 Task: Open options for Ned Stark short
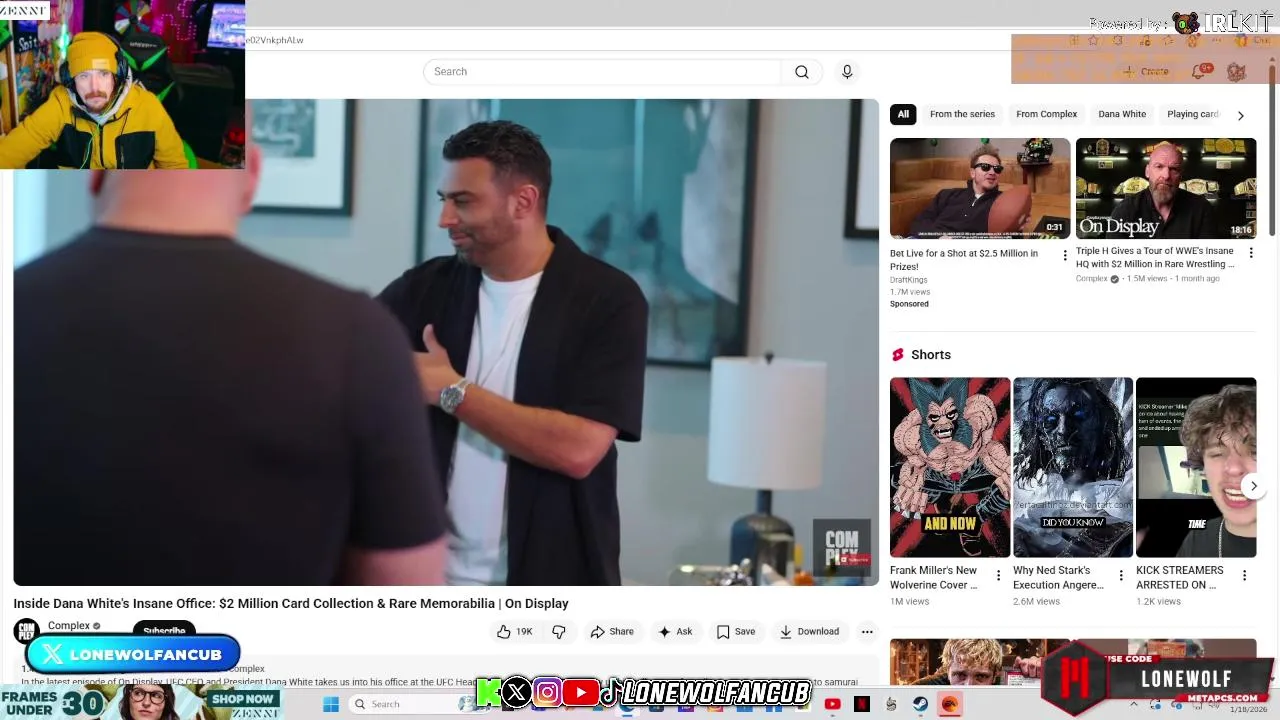point(1121,575)
